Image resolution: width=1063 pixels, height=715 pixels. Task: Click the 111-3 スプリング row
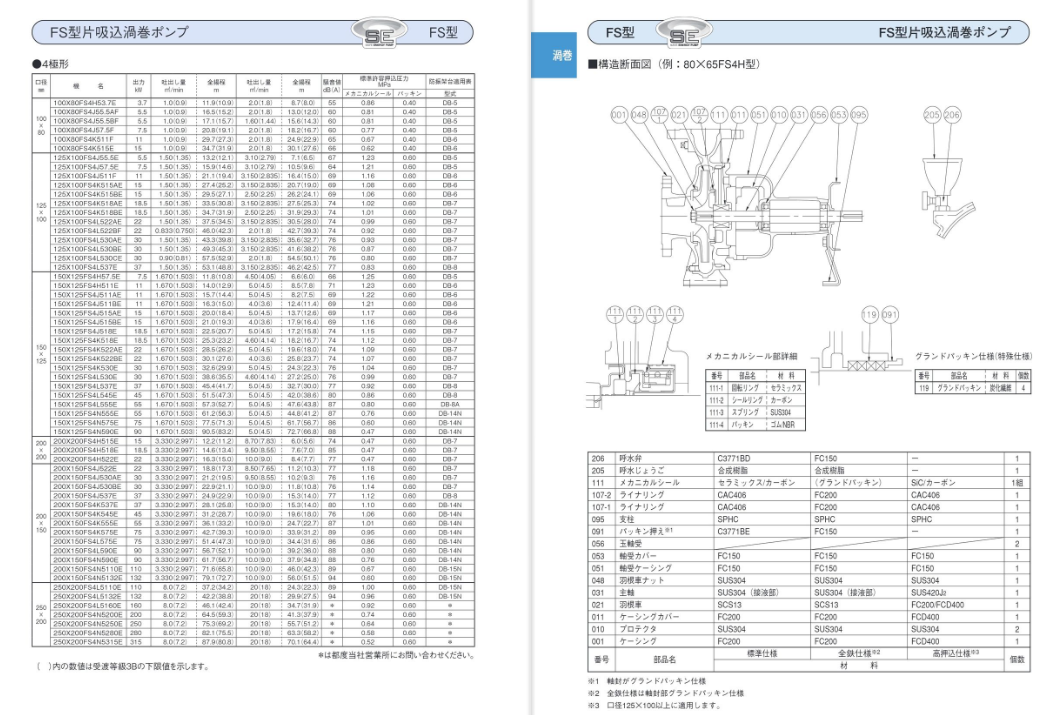point(756,412)
